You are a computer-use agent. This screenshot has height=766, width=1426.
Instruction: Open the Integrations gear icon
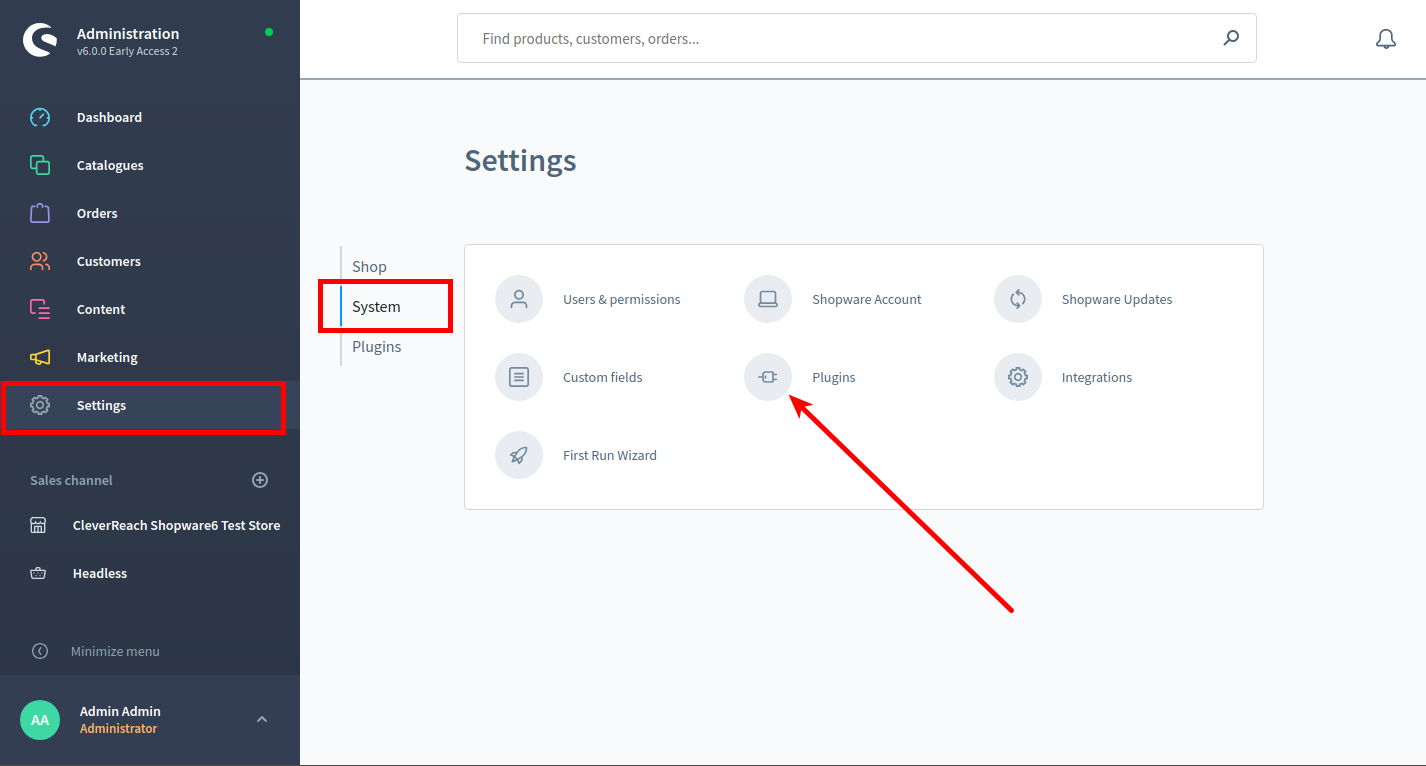[x=1018, y=377]
